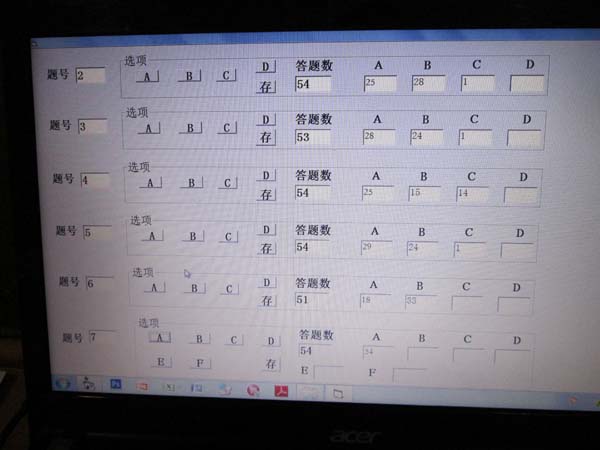Select the A count field showing 25 for question 2

379,83
